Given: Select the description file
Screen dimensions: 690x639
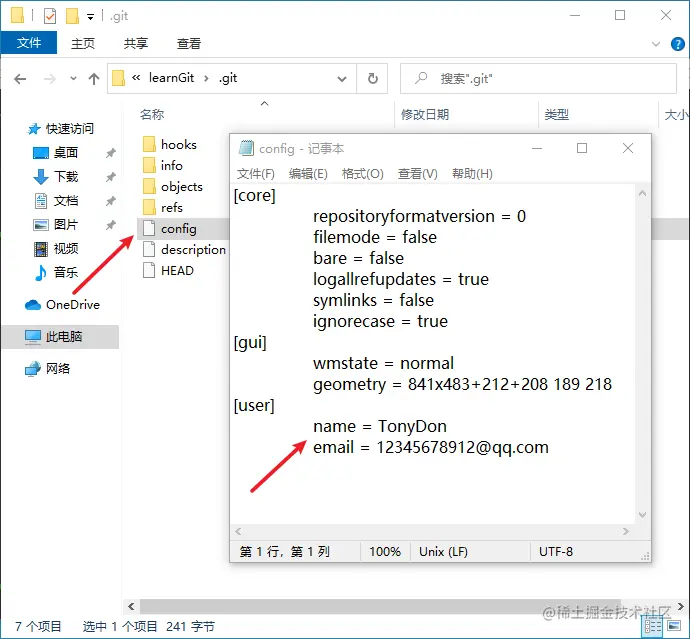Looking at the screenshot, I should 184,250.
